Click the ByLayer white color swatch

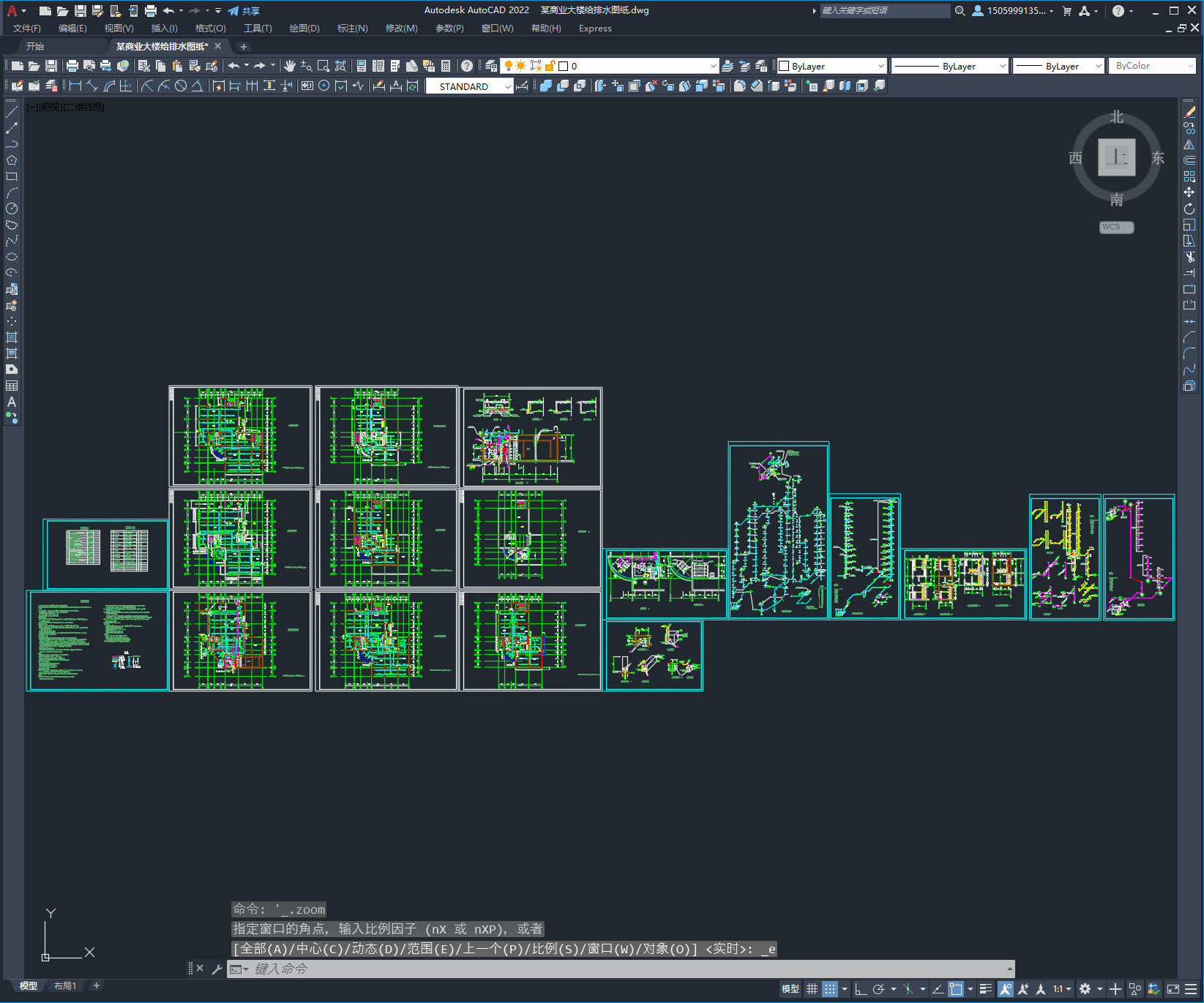pyautogui.click(x=784, y=66)
